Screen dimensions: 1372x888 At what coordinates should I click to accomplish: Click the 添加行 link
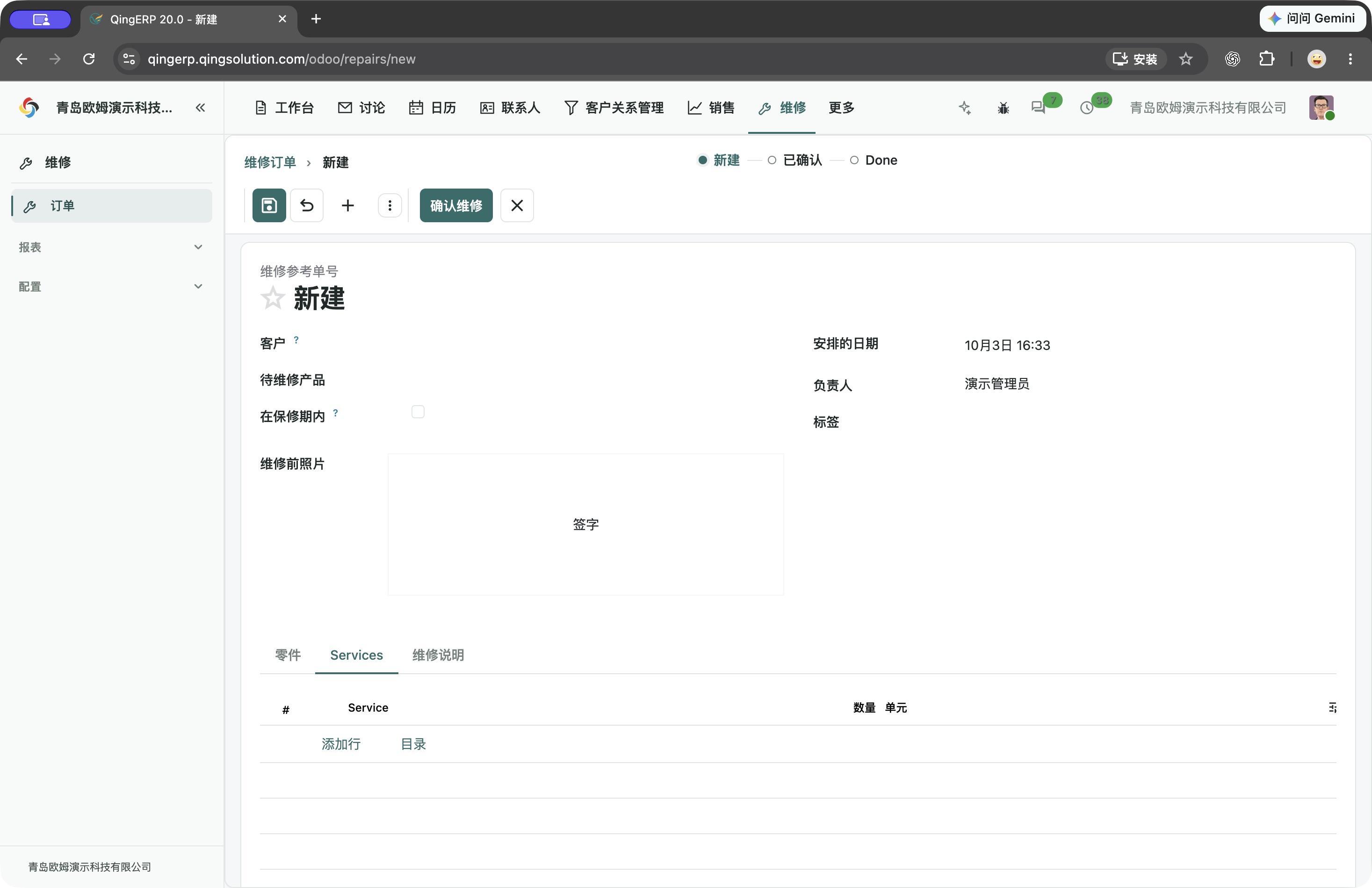coord(341,744)
